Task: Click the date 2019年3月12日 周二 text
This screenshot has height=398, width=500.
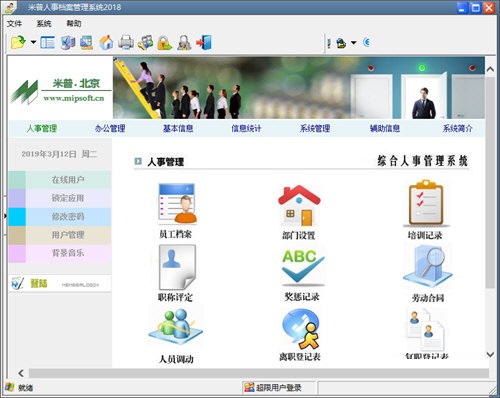Action: coord(59,154)
